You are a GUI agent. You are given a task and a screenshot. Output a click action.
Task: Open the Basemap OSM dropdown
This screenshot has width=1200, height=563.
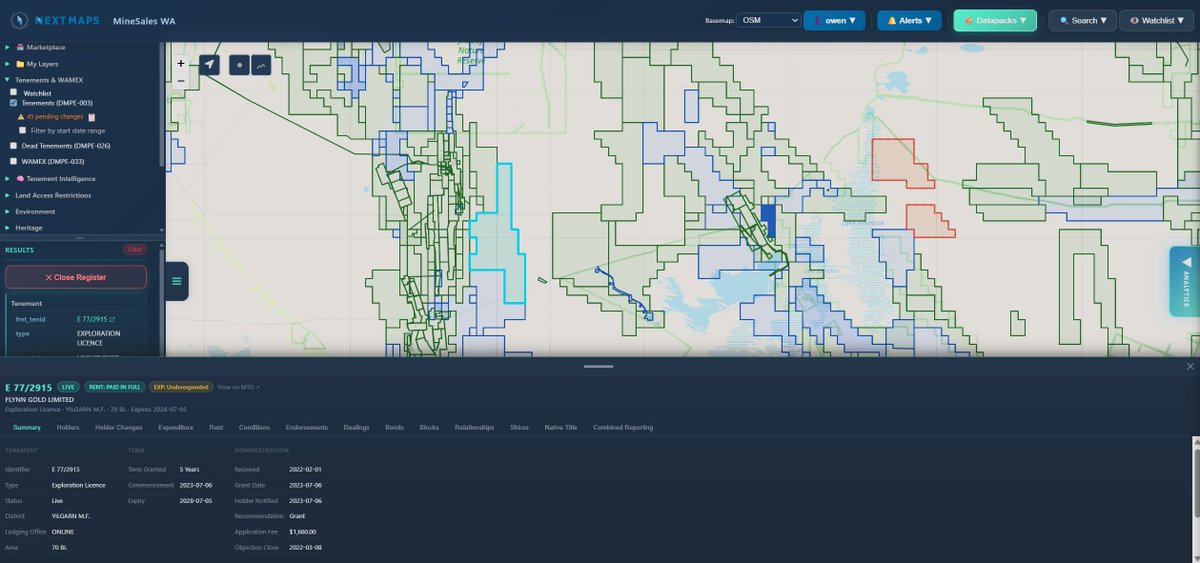coord(768,20)
